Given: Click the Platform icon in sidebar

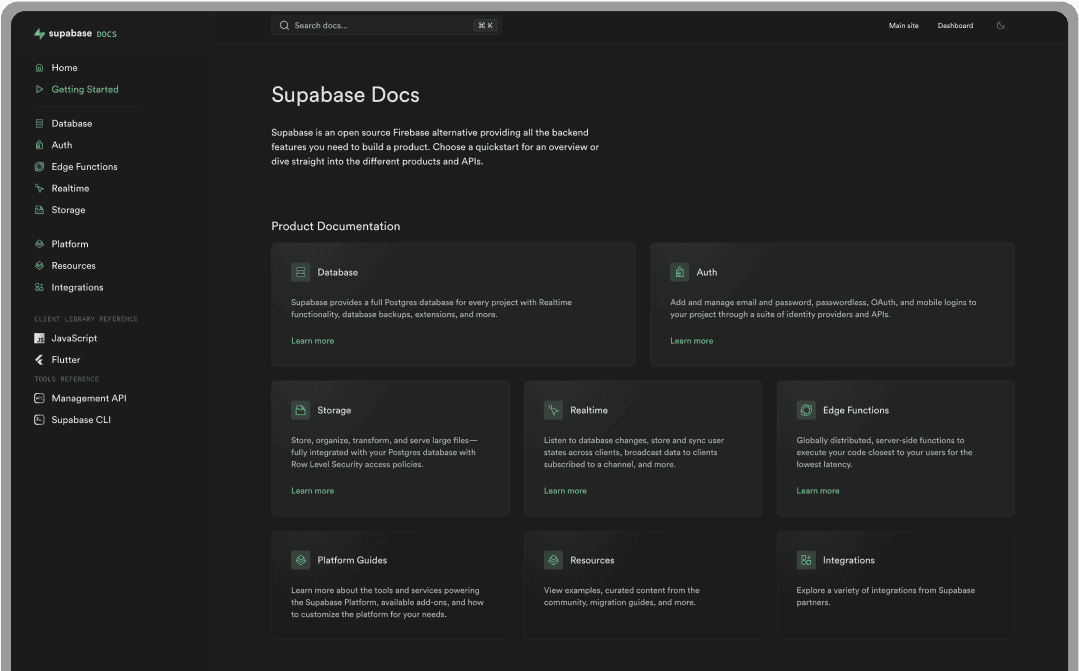Looking at the screenshot, I should [39, 244].
